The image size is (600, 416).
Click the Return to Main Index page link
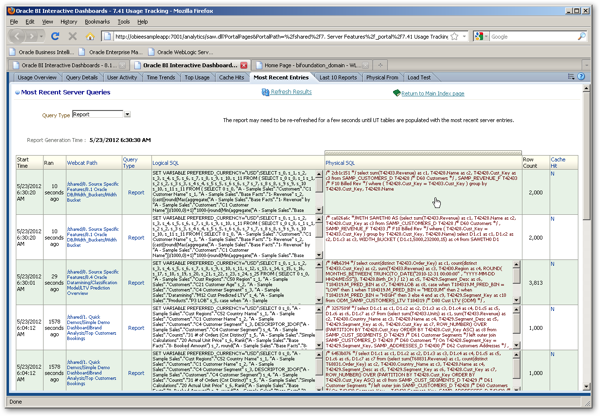[433, 93]
